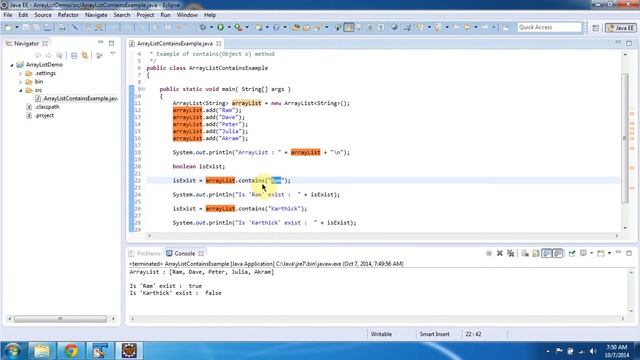Click Remove Launch icon in Console

pos(500,253)
